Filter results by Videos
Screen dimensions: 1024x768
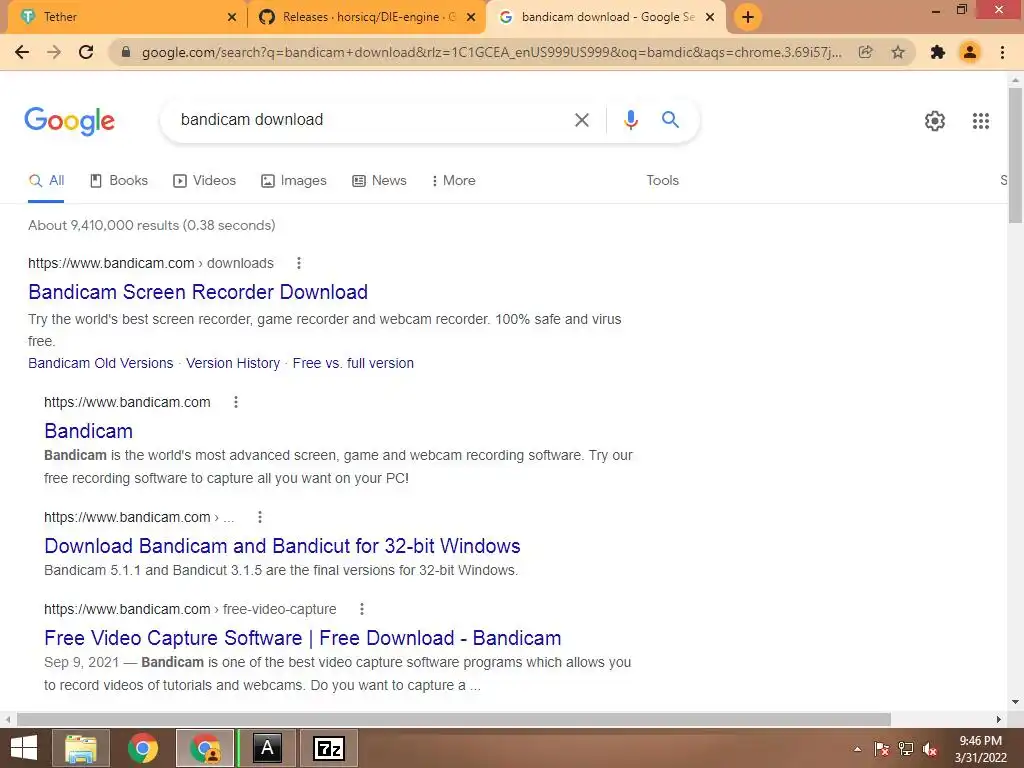pyautogui.click(x=204, y=181)
